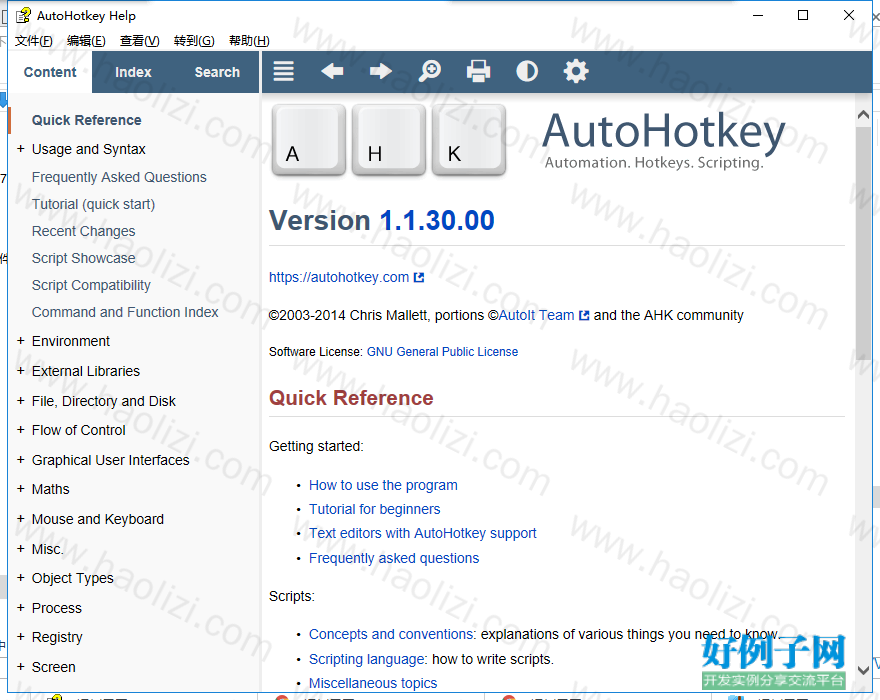Open the 编辑(E) menu
The image size is (880, 700).
pyautogui.click(x=86, y=41)
